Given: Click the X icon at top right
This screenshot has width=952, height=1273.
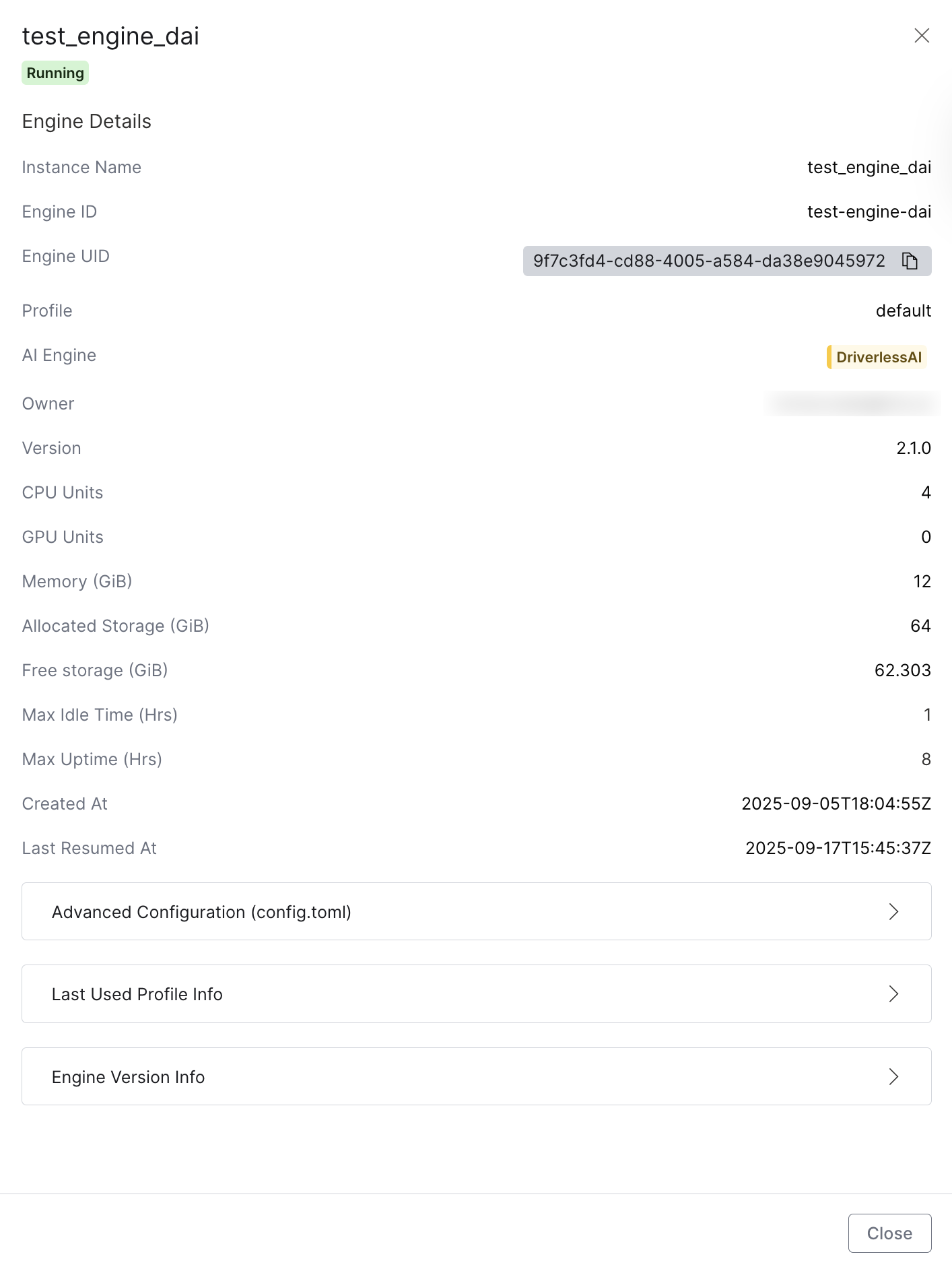Looking at the screenshot, I should pos(922,36).
